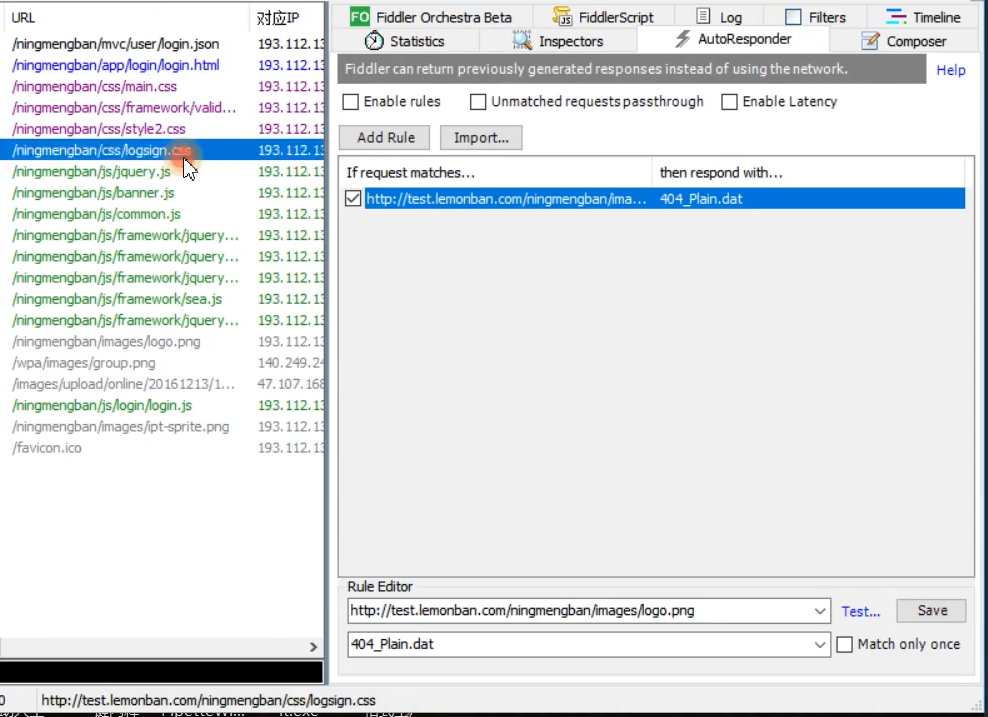Click the Inspectors magnifier icon

tap(522, 41)
